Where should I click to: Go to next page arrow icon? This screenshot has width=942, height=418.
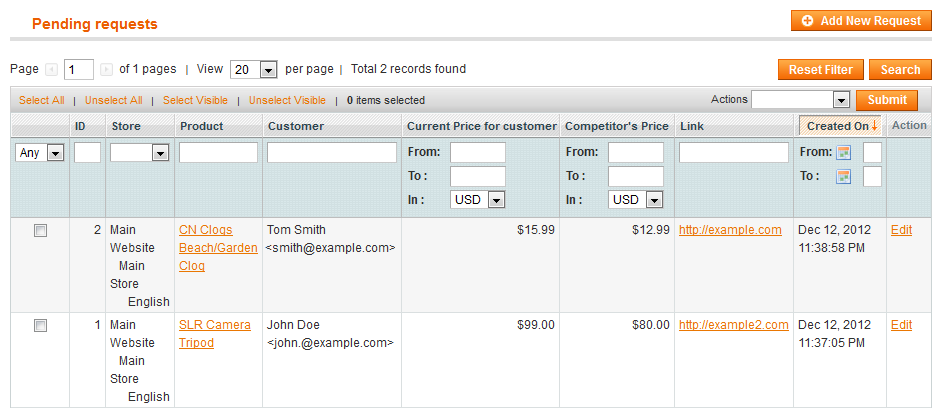(106, 70)
